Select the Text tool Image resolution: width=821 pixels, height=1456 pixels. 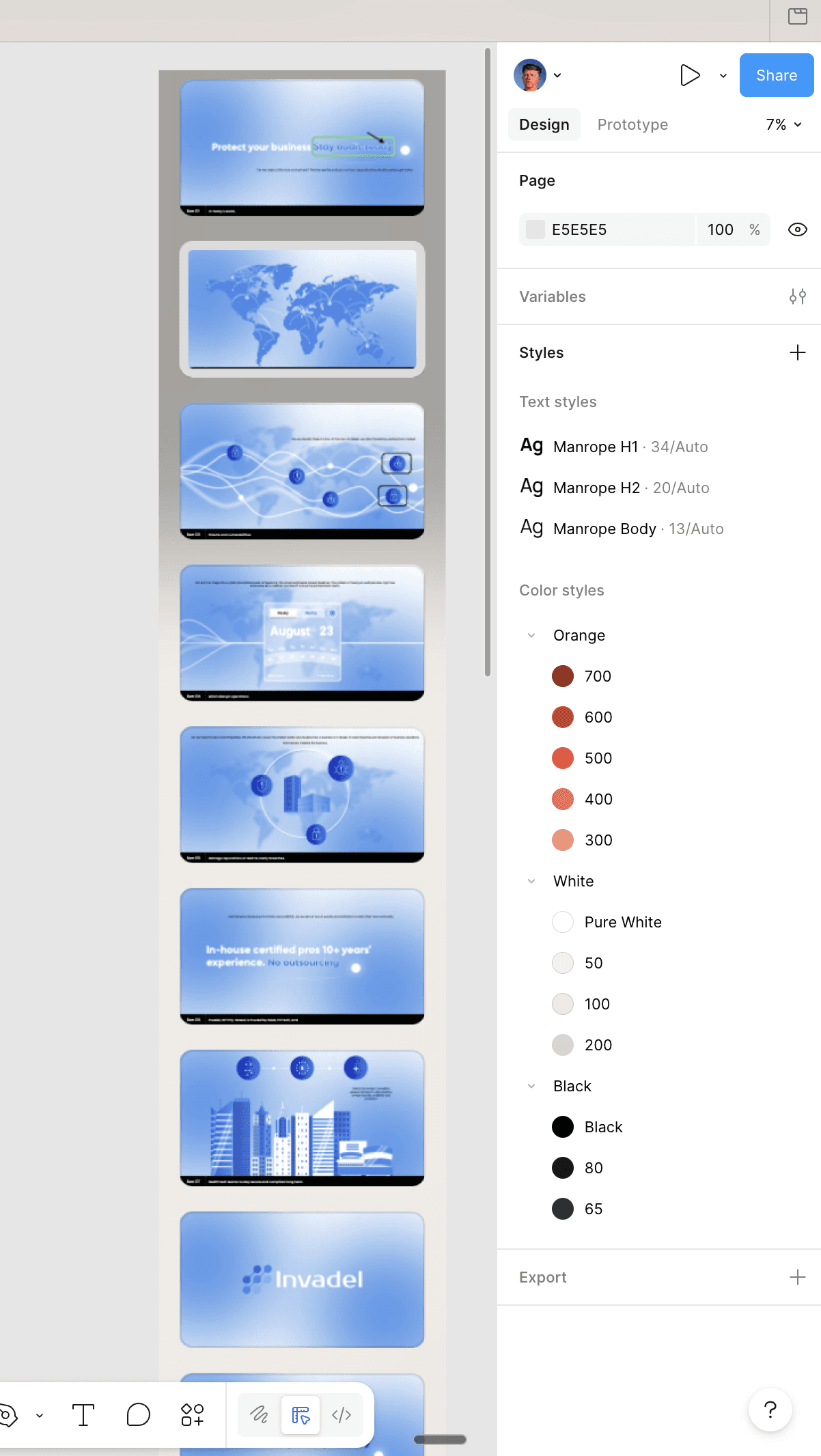83,1415
